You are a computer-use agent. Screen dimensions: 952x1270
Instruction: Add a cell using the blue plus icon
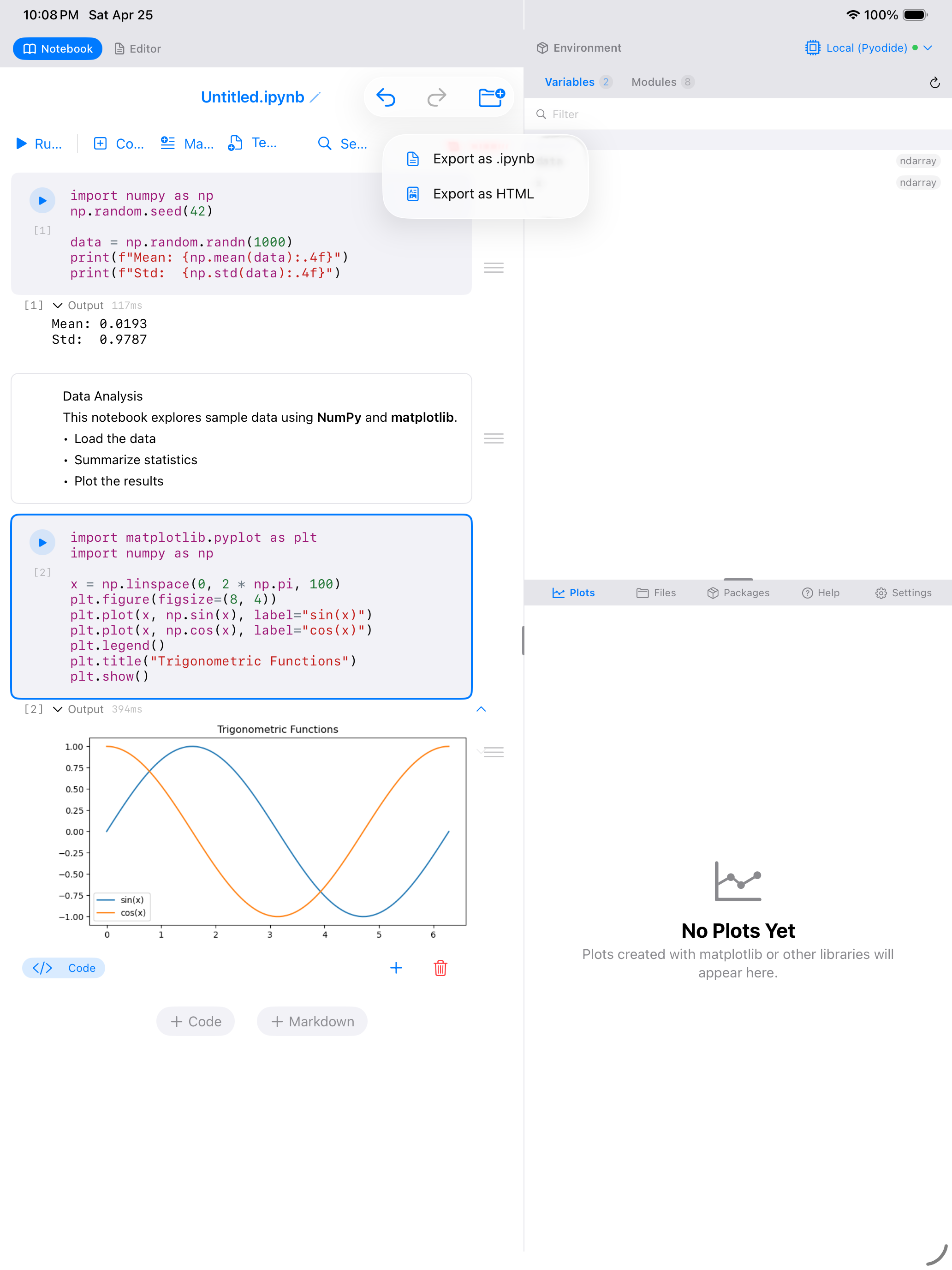(x=396, y=968)
